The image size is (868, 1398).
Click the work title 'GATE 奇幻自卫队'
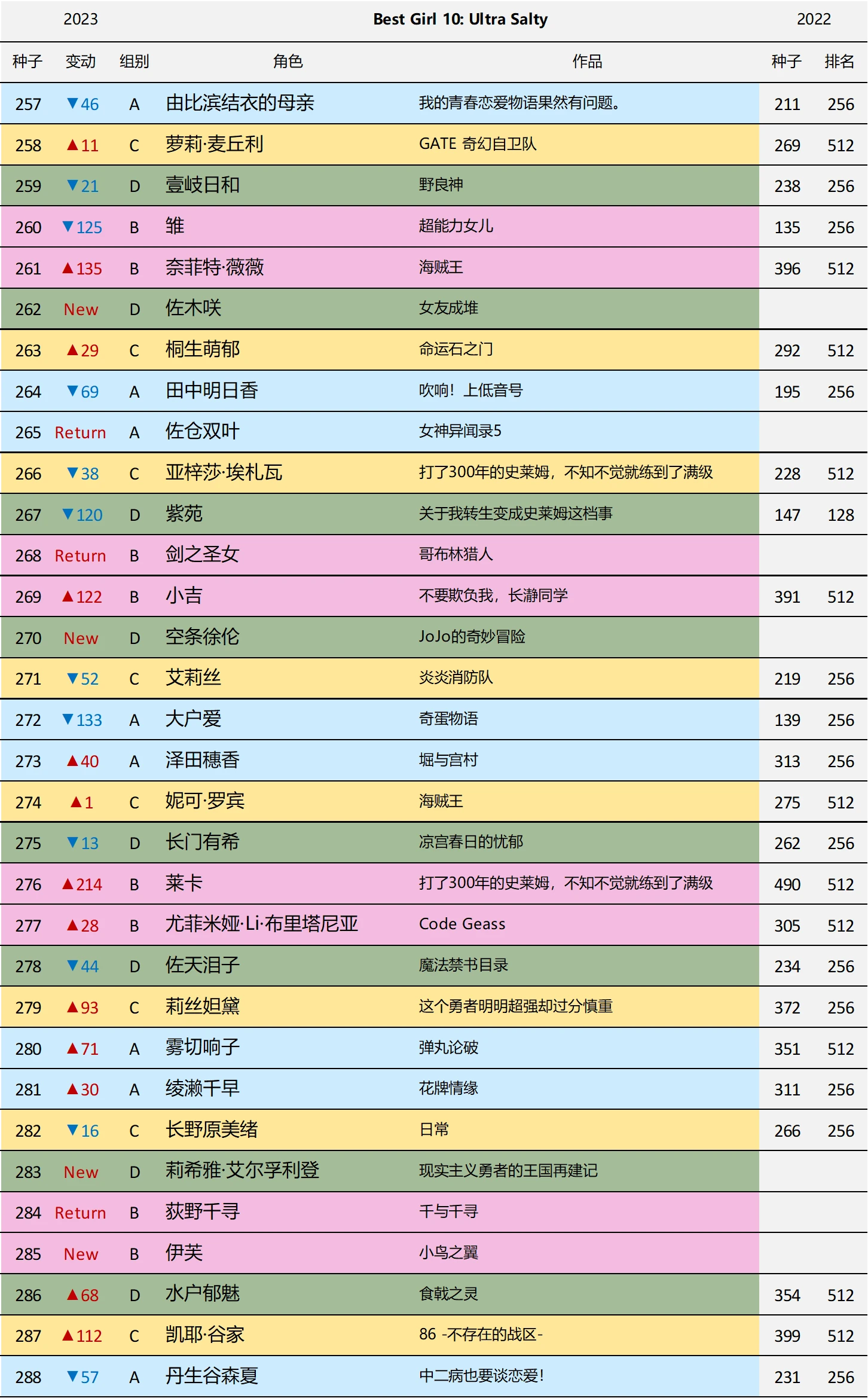(478, 144)
